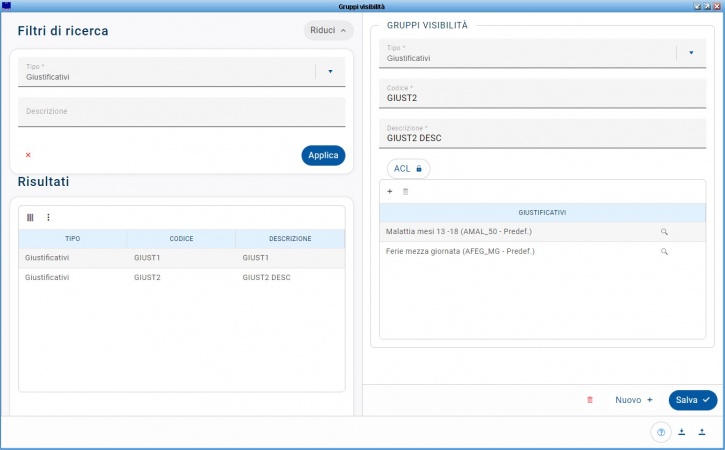Open the help question mark icon
The image size is (725, 450).
pos(661,432)
